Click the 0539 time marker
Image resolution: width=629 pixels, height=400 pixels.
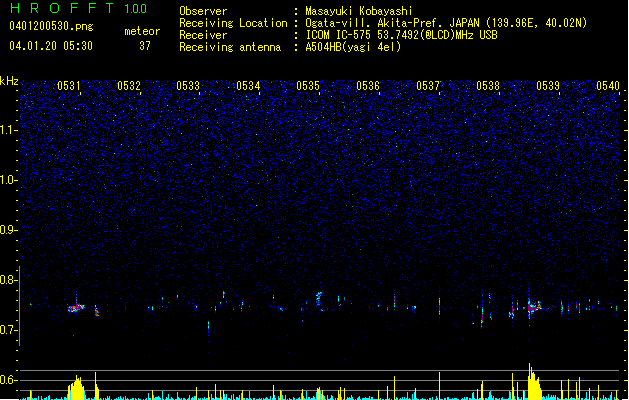[548, 86]
